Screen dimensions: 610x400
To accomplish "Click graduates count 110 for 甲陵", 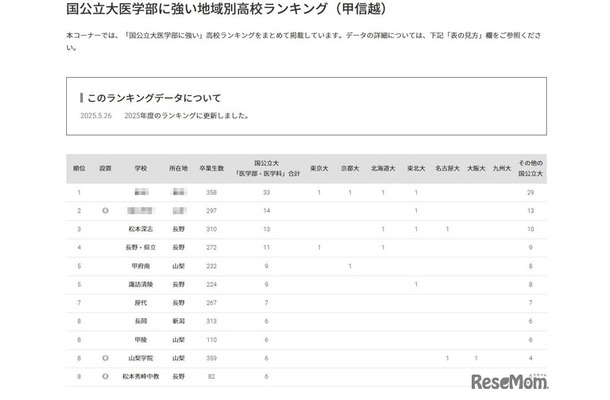I will [212, 340].
